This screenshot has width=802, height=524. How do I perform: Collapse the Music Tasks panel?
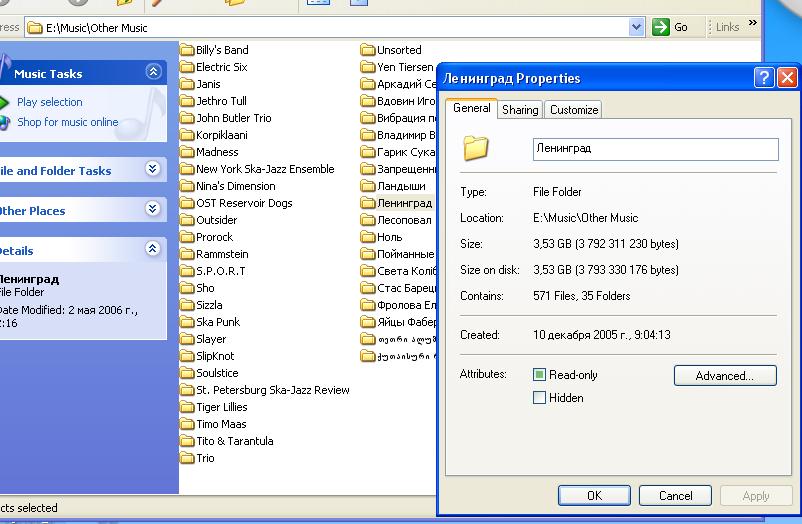tap(153, 72)
